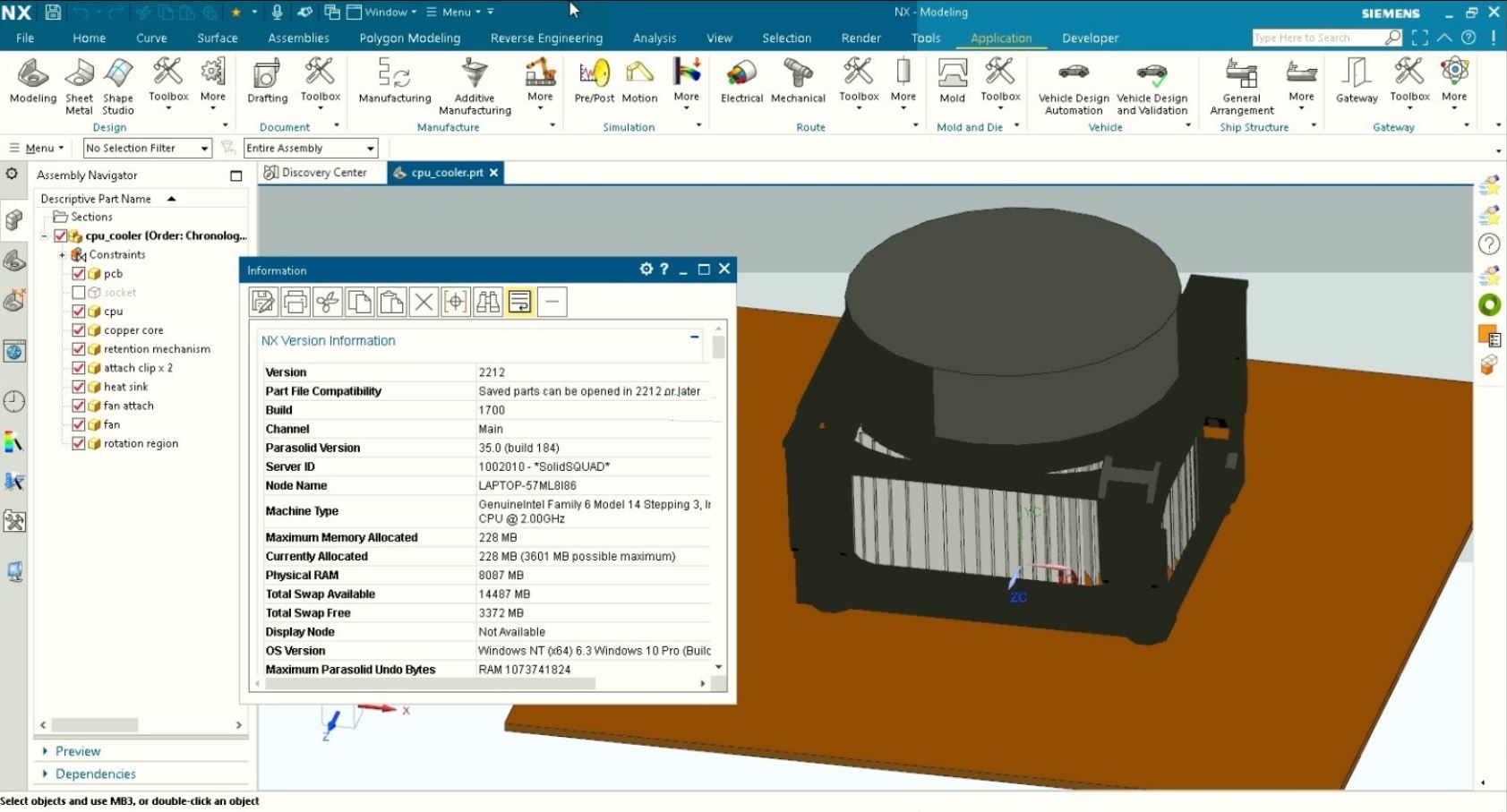Click the Help question mark in Information window
1507x812 pixels.
click(x=664, y=269)
